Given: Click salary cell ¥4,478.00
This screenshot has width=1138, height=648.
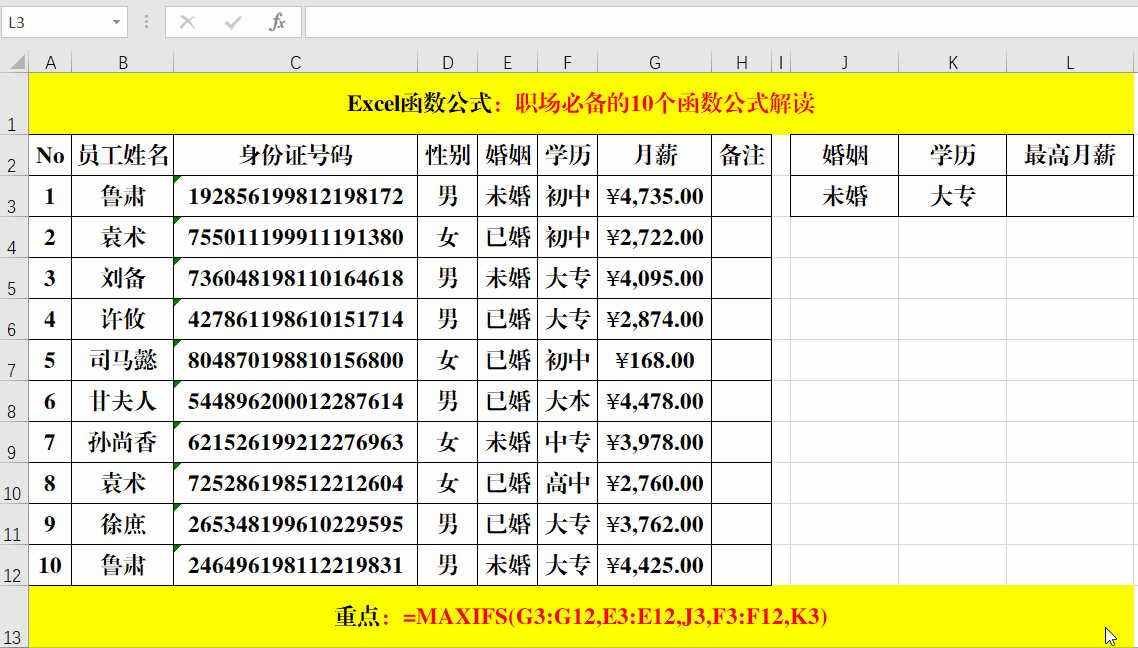Looking at the screenshot, I should click(x=655, y=401).
